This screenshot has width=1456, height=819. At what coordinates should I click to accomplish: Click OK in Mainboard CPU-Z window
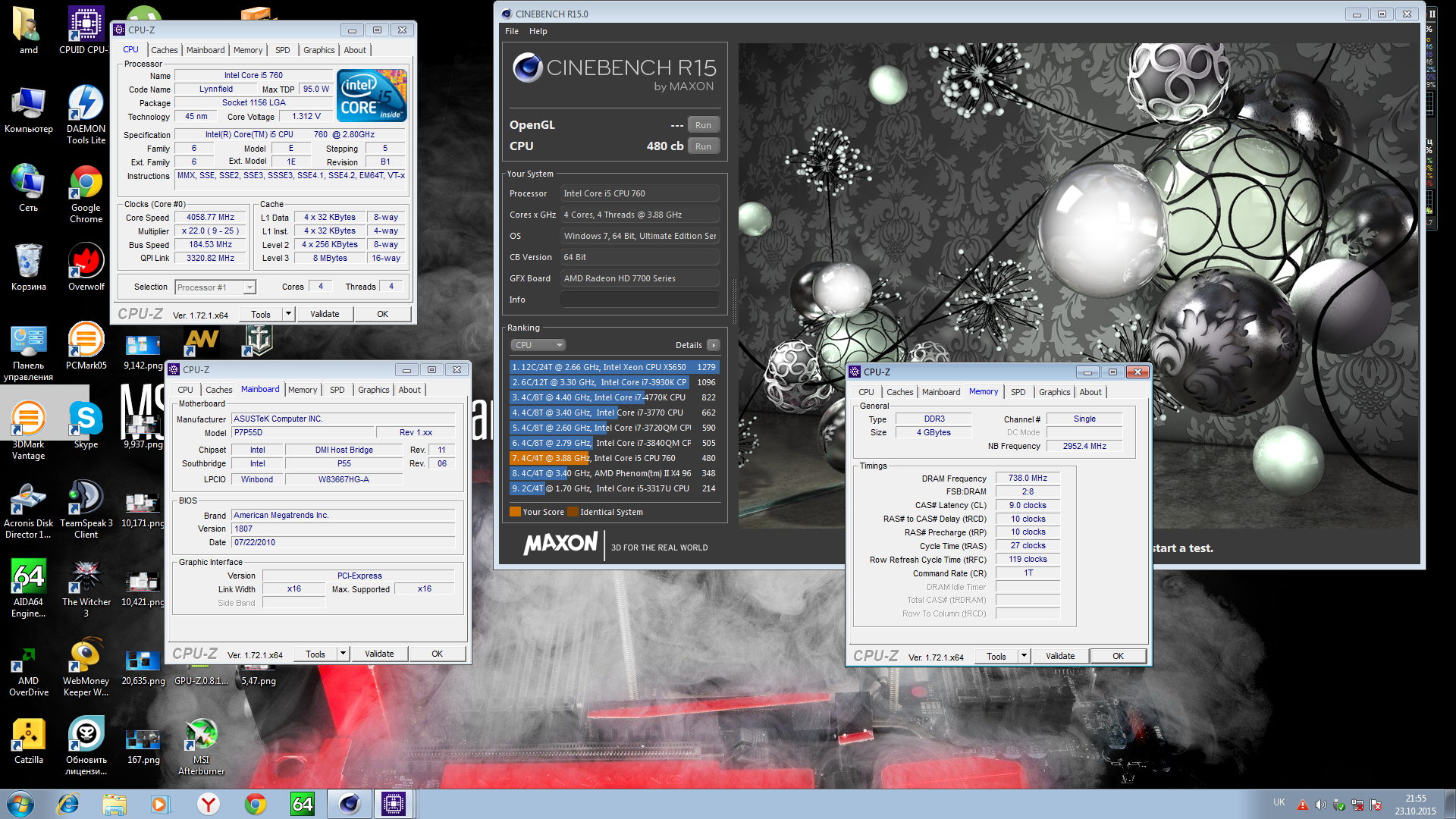tap(437, 654)
